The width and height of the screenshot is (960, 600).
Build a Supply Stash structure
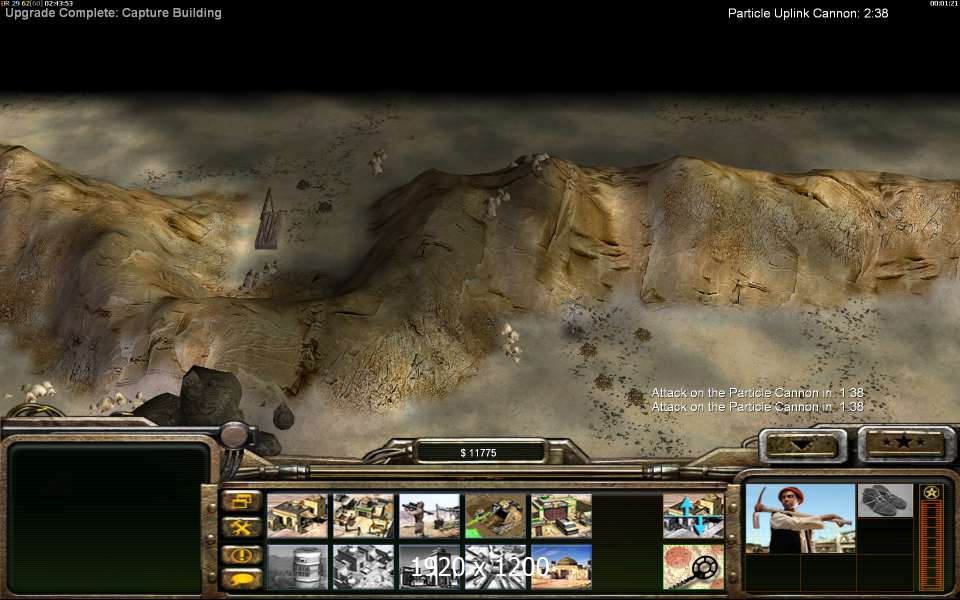pos(297,516)
